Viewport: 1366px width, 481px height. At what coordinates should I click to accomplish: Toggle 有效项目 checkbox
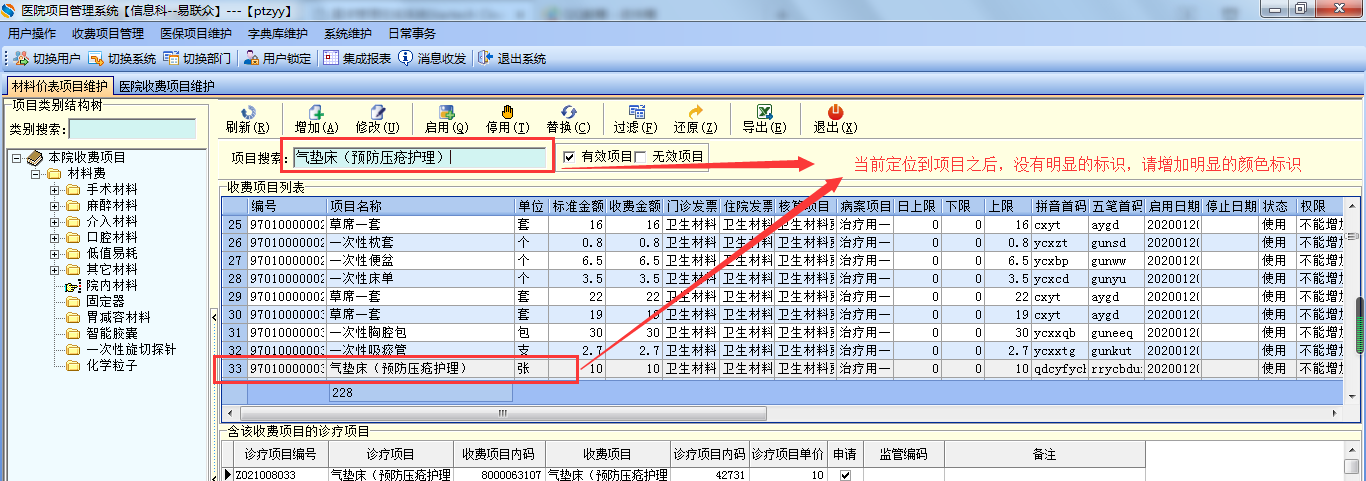click(569, 156)
